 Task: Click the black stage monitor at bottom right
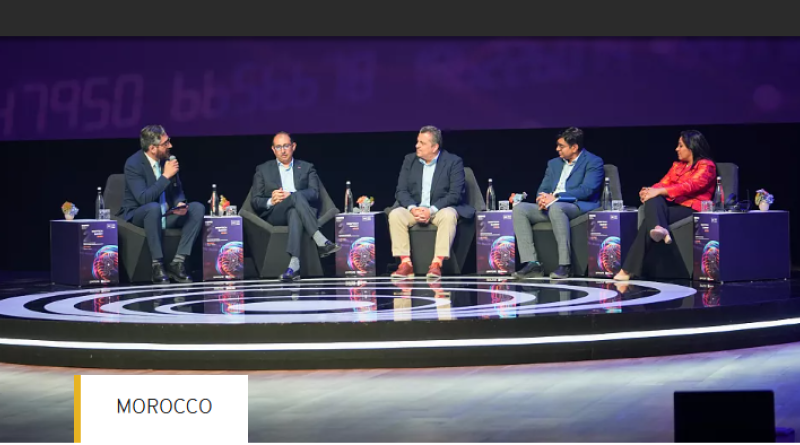pos(724,416)
